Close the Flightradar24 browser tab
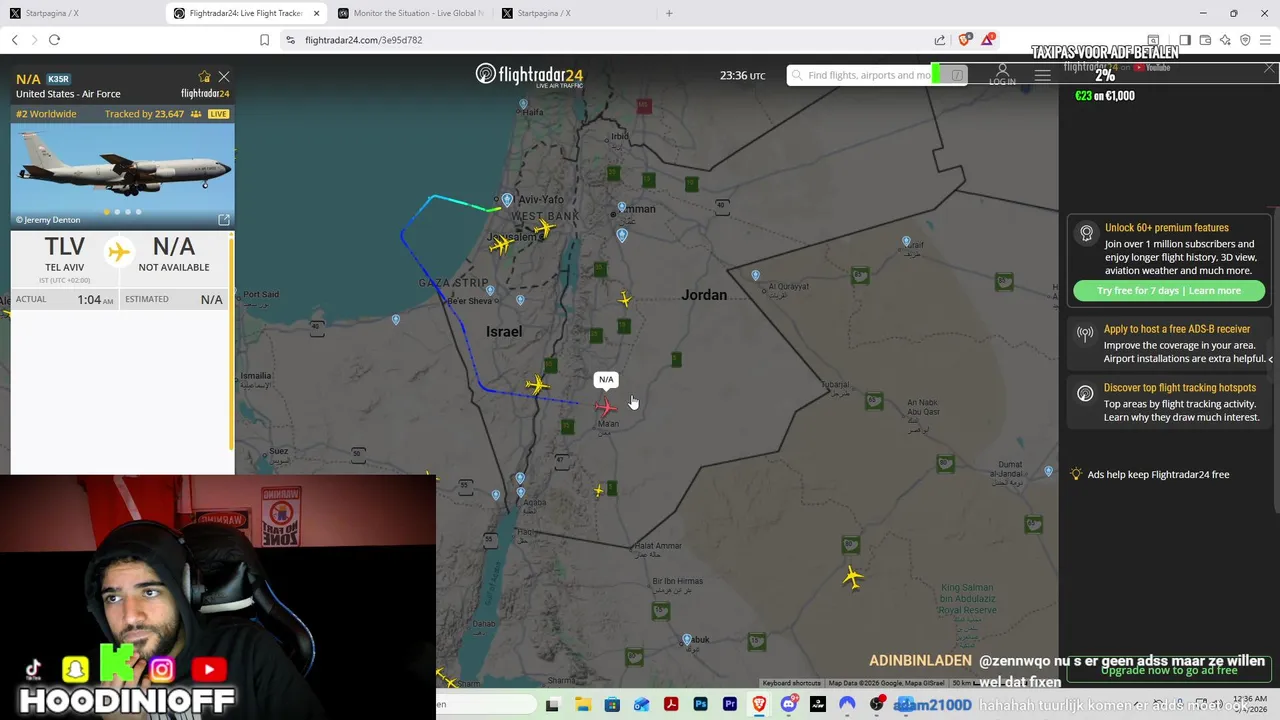The image size is (1280, 720). click(x=317, y=13)
